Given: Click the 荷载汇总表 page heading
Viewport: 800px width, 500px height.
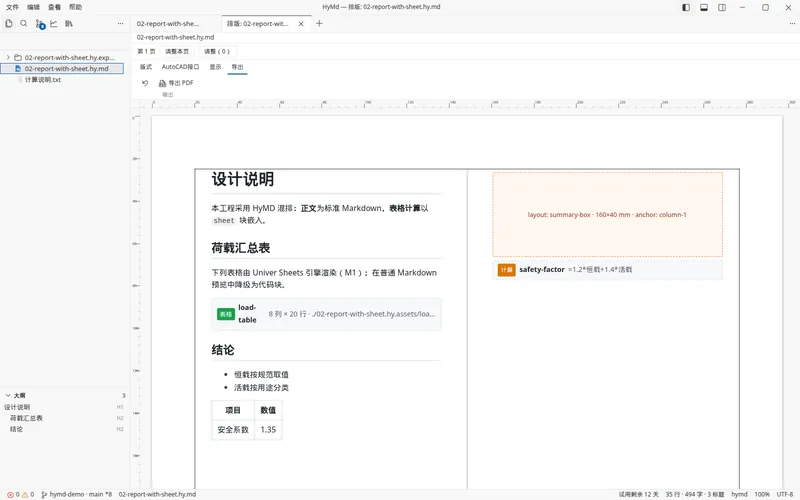Looking at the screenshot, I should pos(240,248).
